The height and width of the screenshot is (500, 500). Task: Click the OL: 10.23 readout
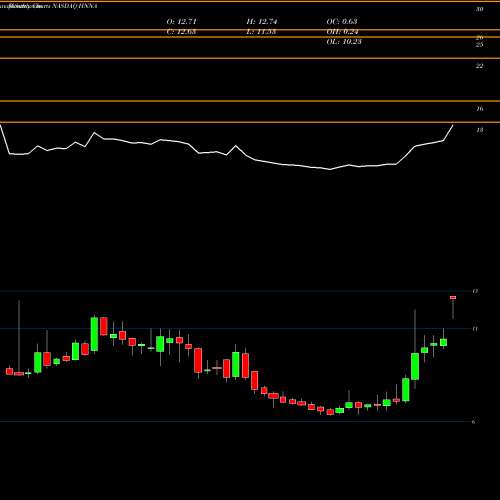click(344, 42)
